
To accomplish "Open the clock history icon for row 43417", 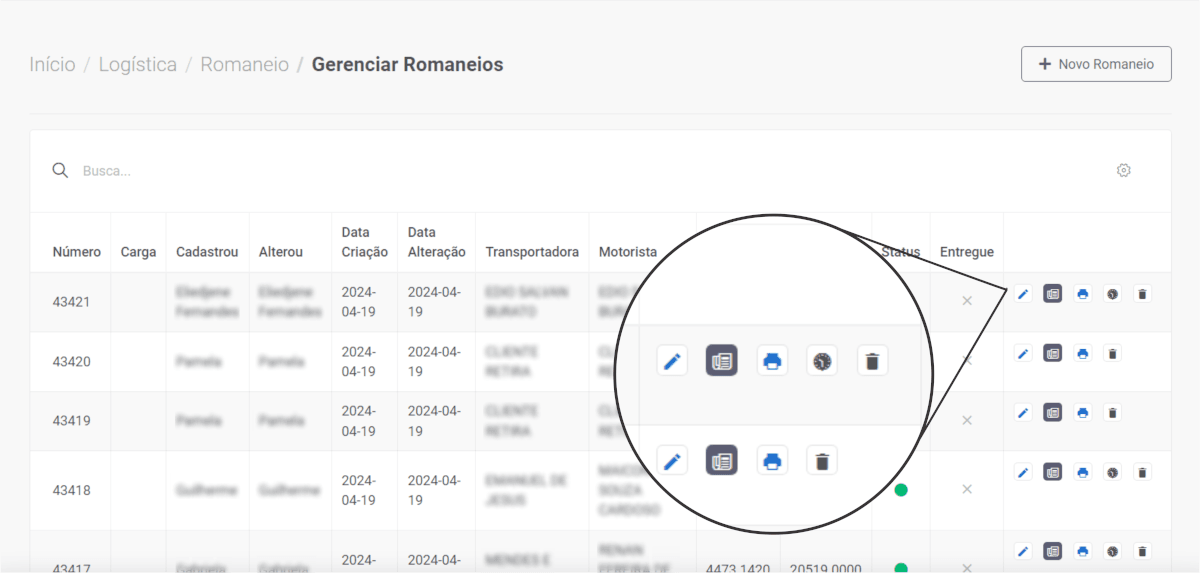I will [x=1113, y=551].
